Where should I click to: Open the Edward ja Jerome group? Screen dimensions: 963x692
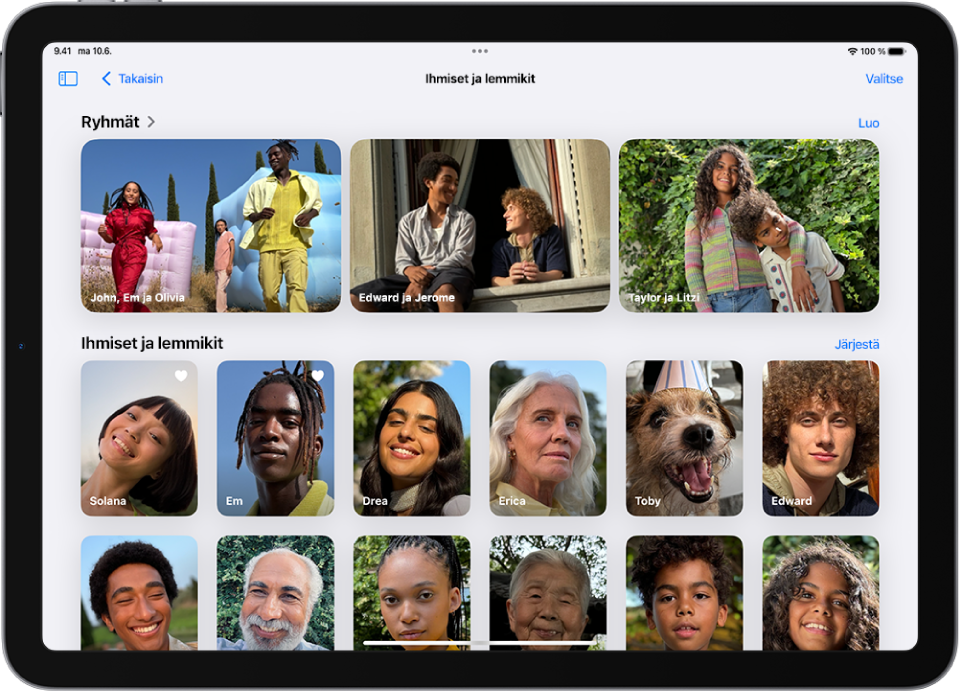[480, 225]
